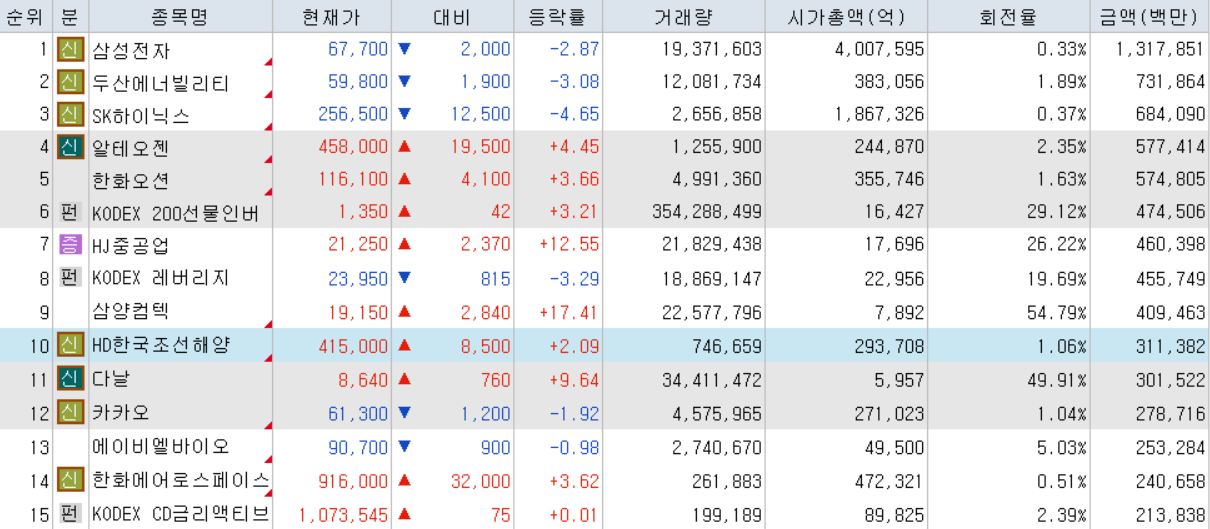Click the blue down arrow in 에이비엘바이오's row
This screenshot has width=1210, height=529.
coord(404,446)
